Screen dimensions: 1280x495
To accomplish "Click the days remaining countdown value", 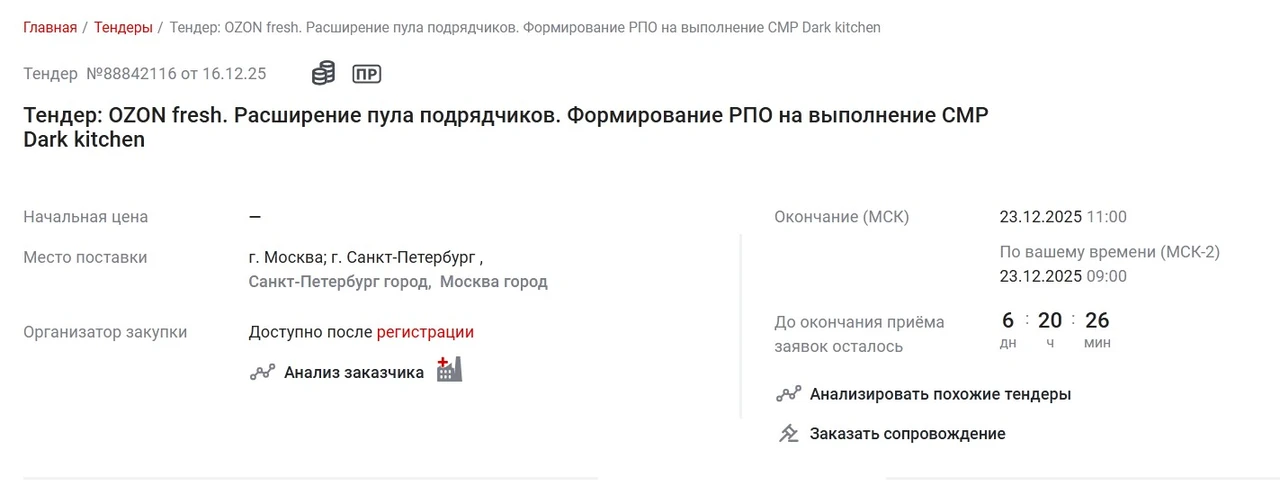I will tap(1008, 320).
